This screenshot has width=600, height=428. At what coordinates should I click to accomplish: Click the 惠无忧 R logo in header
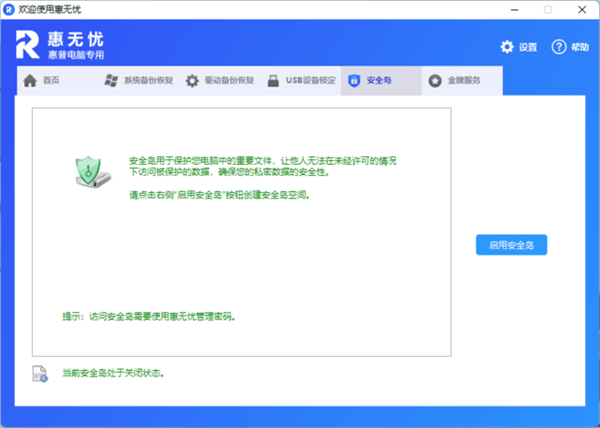(x=28, y=46)
